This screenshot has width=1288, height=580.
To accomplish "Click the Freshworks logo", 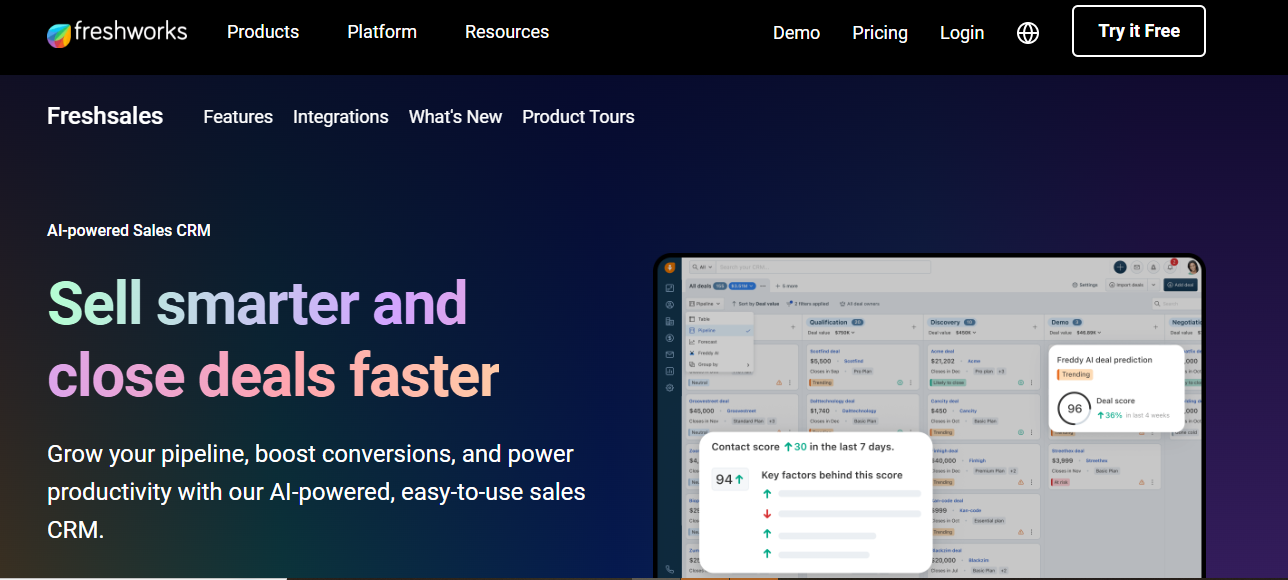I will pyautogui.click(x=117, y=32).
